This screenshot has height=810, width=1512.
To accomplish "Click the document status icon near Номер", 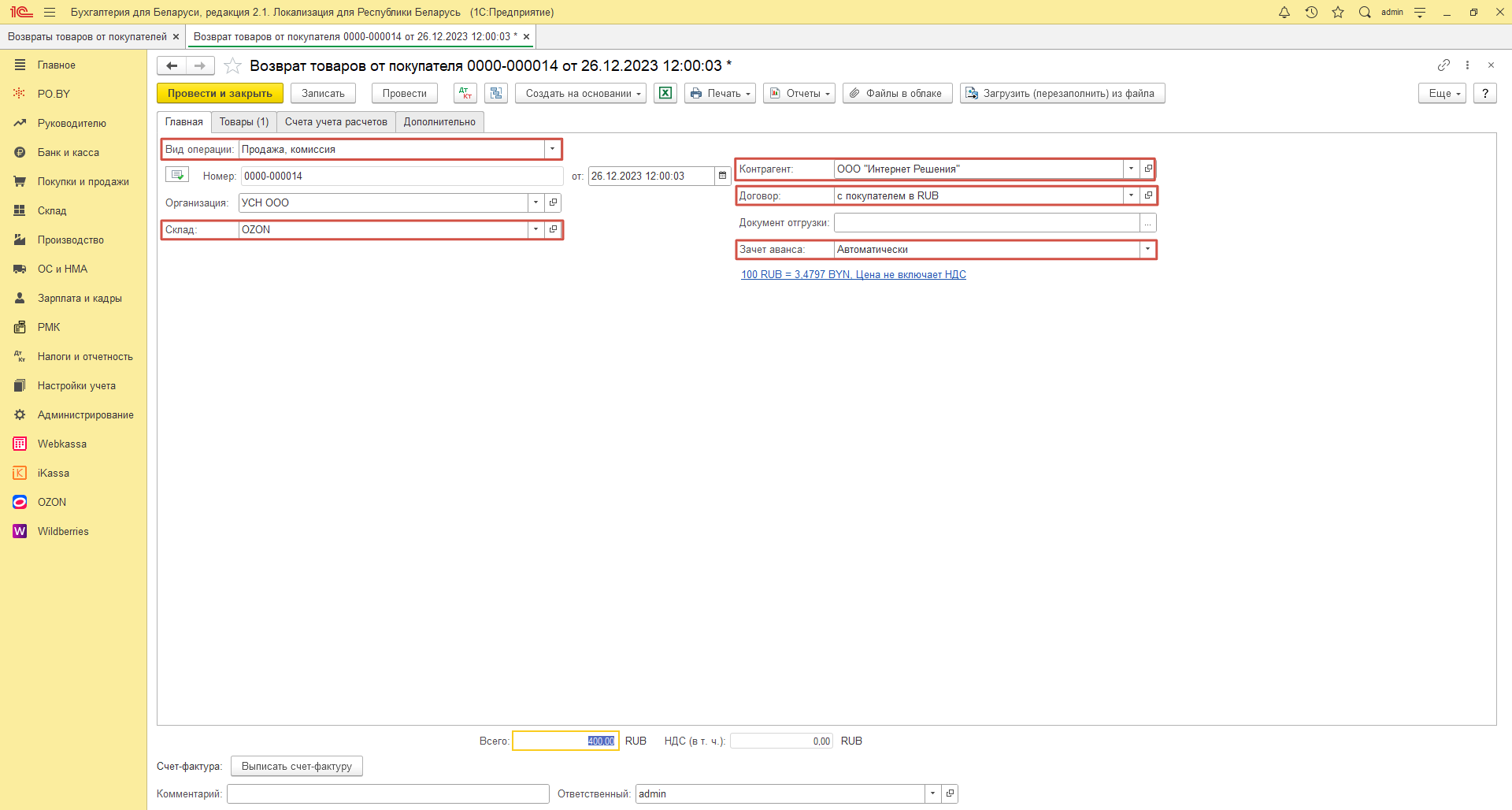I will click(177, 175).
